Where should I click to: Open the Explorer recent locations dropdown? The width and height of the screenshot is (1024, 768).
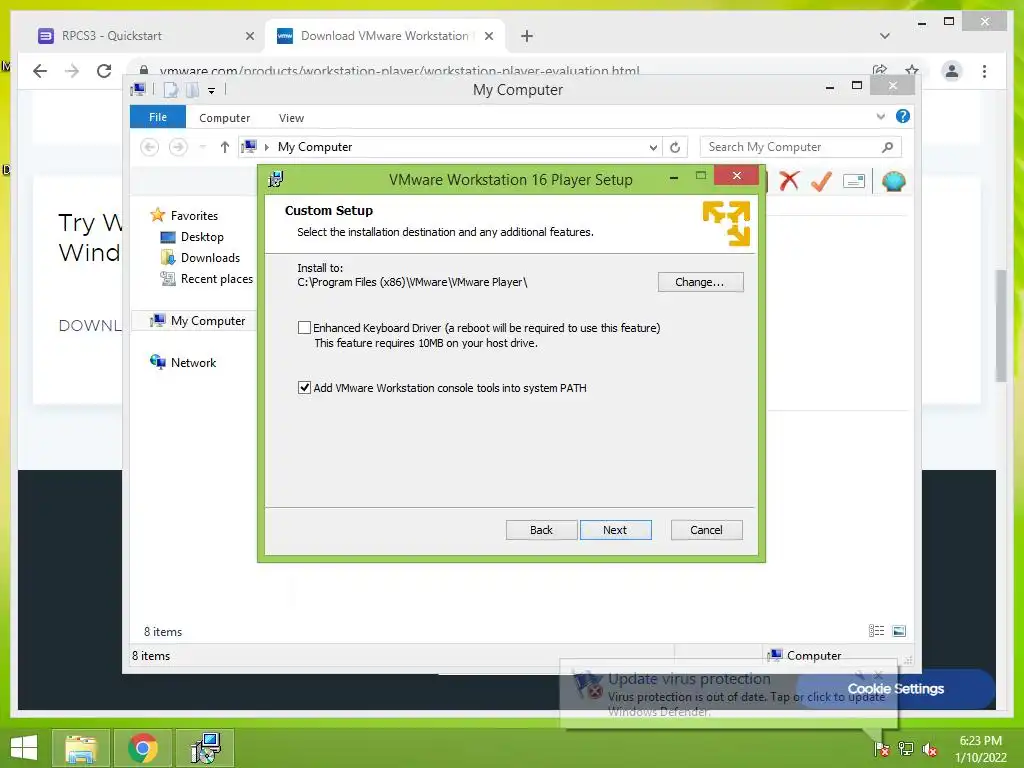pyautogui.click(x=202, y=147)
